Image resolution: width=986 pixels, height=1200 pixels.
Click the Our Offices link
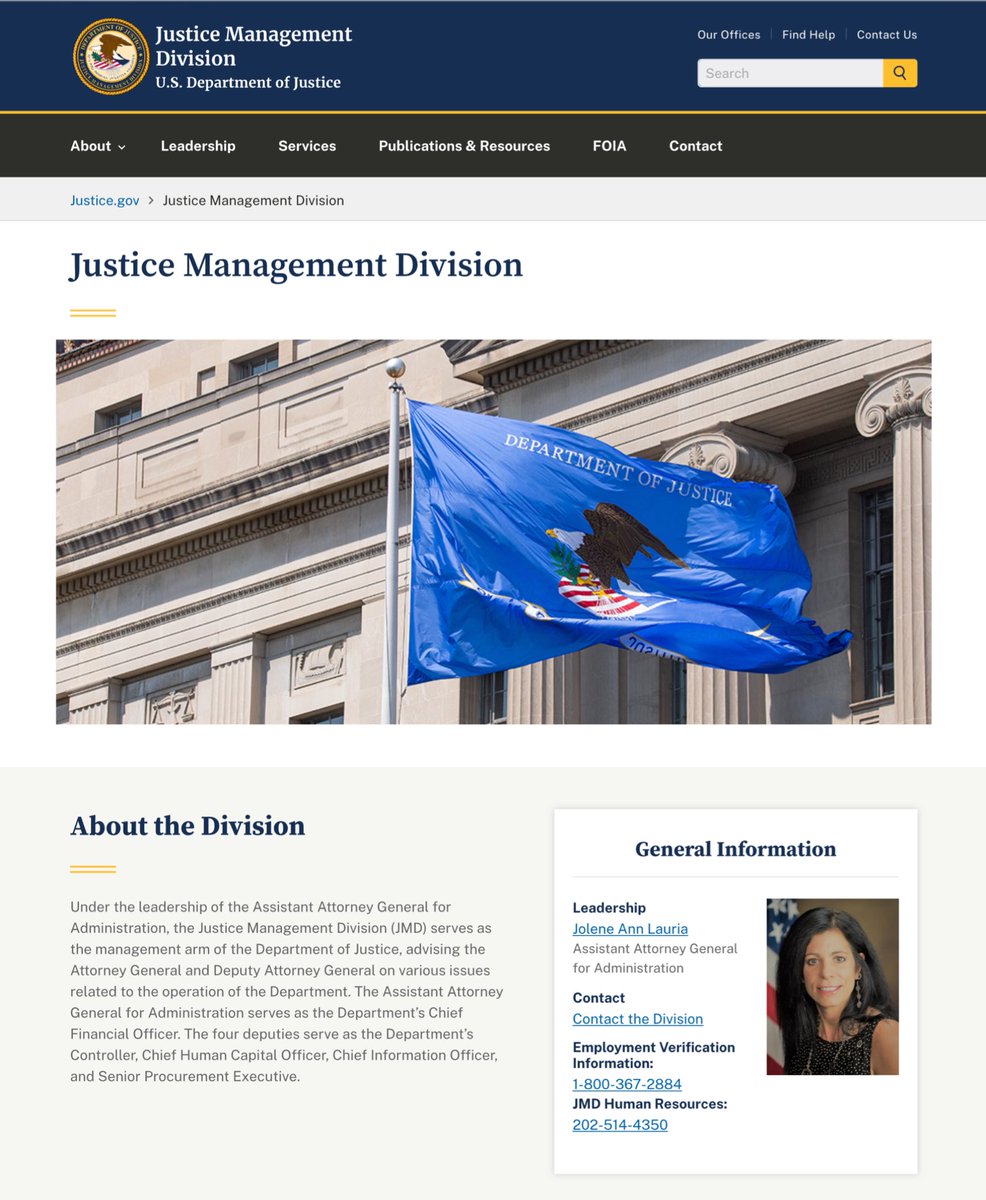tap(728, 34)
